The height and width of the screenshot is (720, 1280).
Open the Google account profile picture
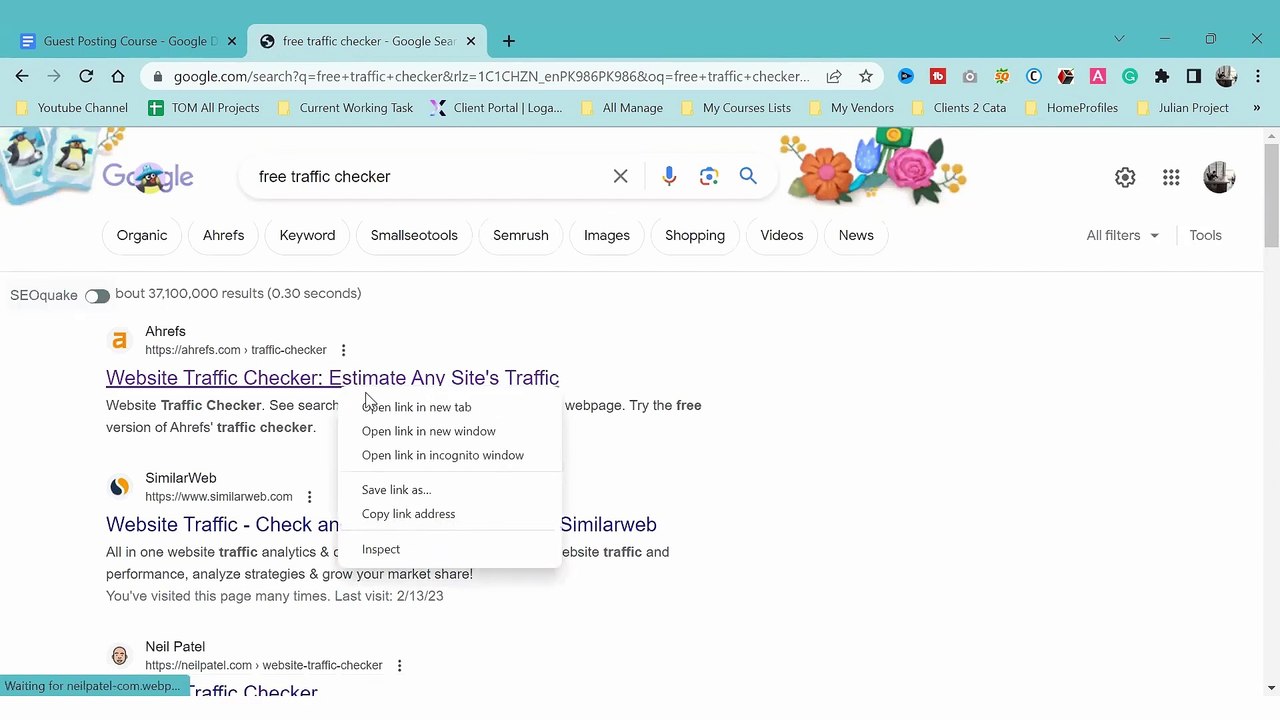pos(1219,177)
